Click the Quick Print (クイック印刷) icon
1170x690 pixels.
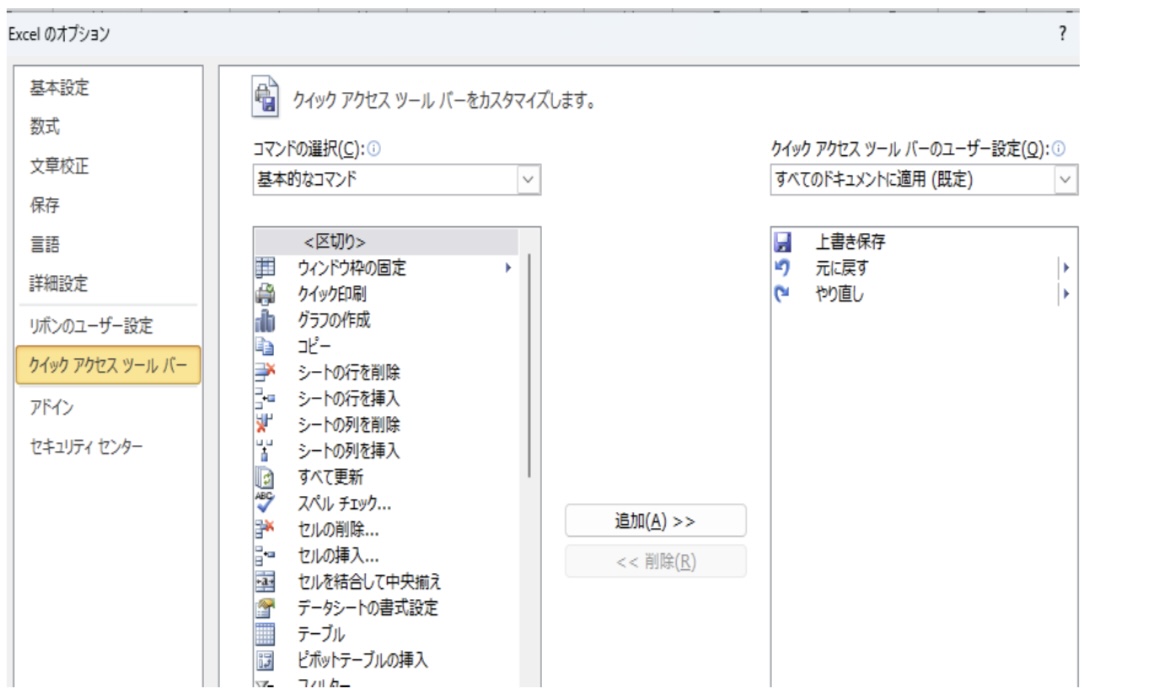(x=265, y=294)
